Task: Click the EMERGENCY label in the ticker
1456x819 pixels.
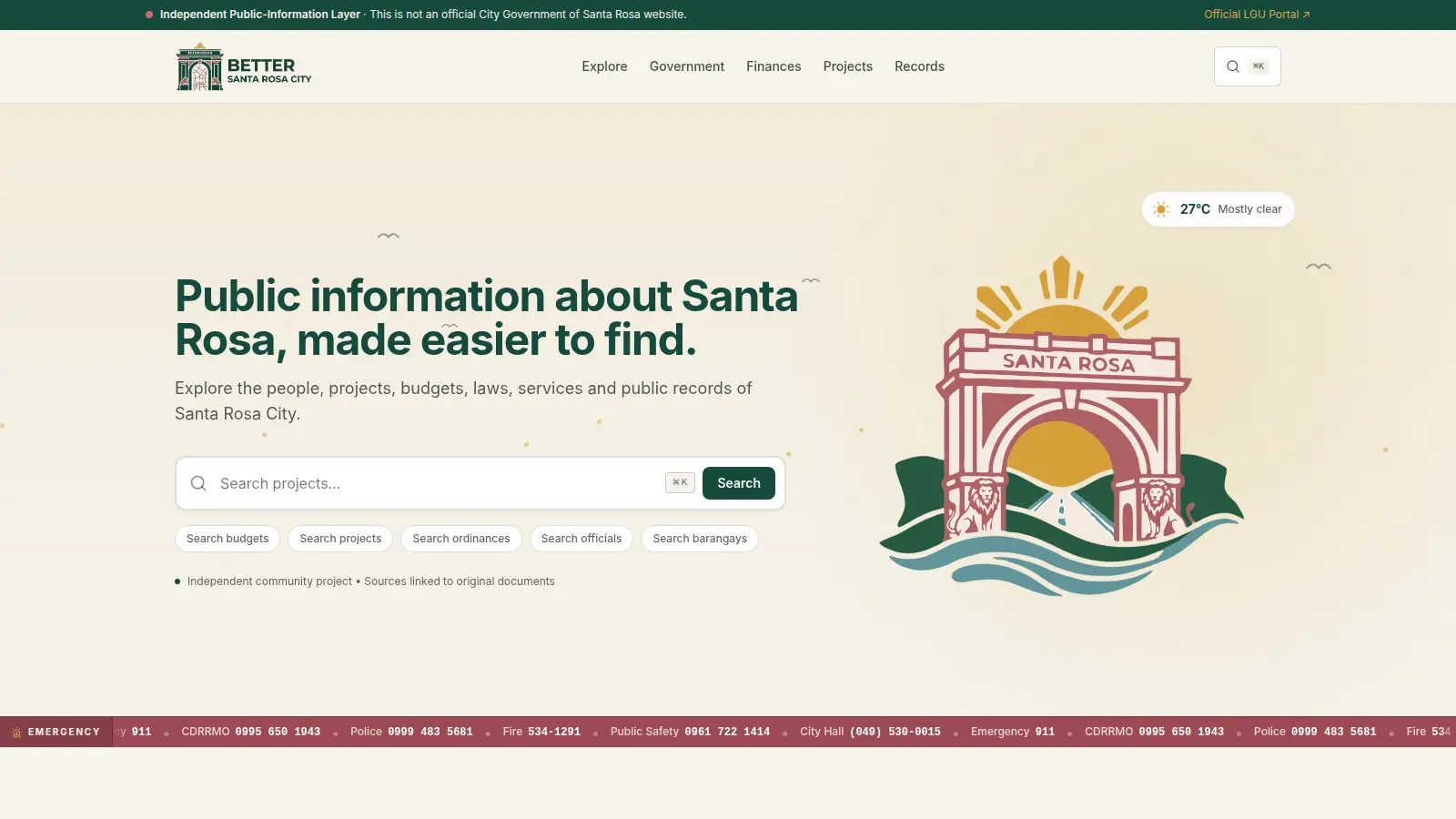Action: pos(64,732)
